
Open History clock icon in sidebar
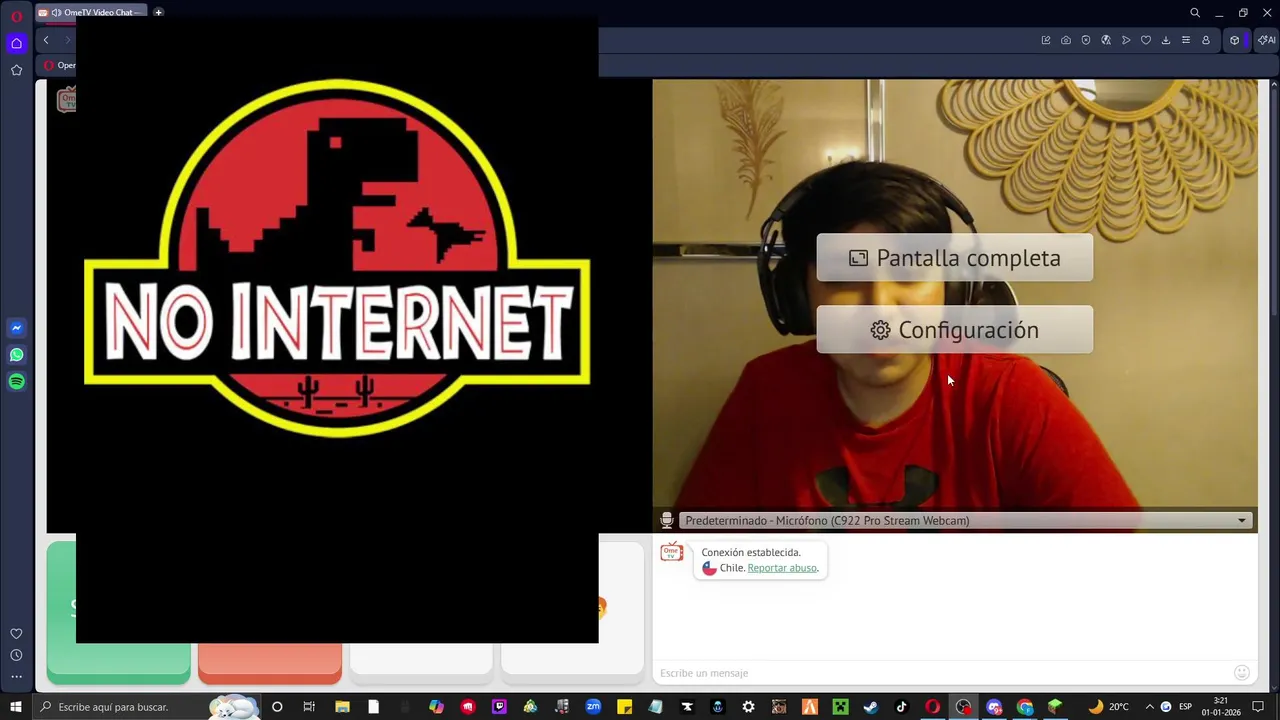[x=16, y=655]
